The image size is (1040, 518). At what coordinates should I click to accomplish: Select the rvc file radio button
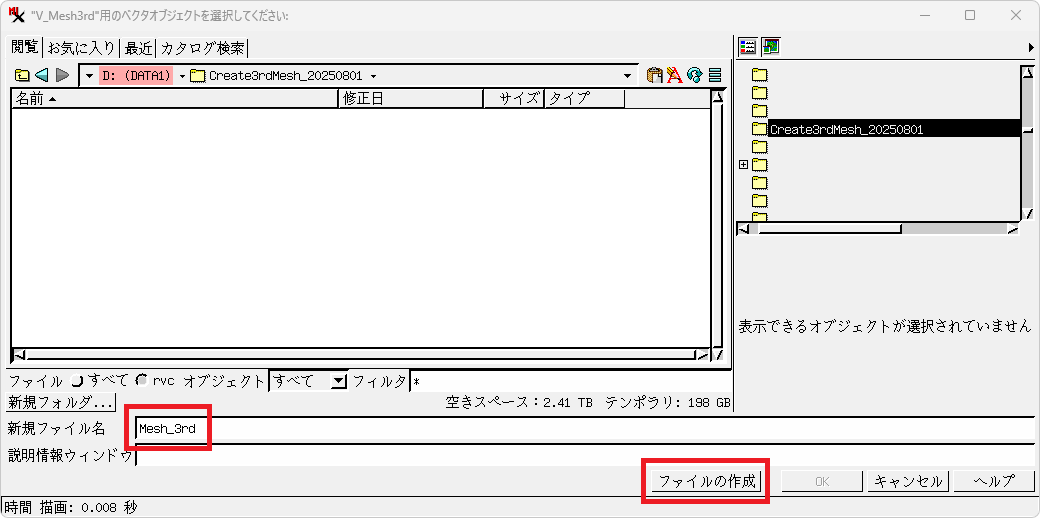pos(142,381)
